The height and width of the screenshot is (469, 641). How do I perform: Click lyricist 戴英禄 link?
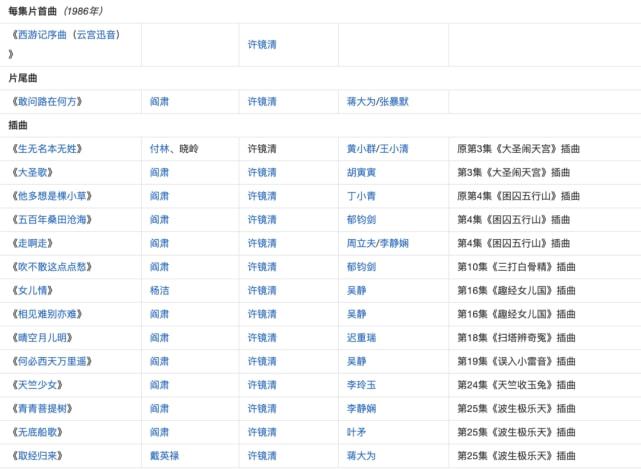[x=164, y=456]
